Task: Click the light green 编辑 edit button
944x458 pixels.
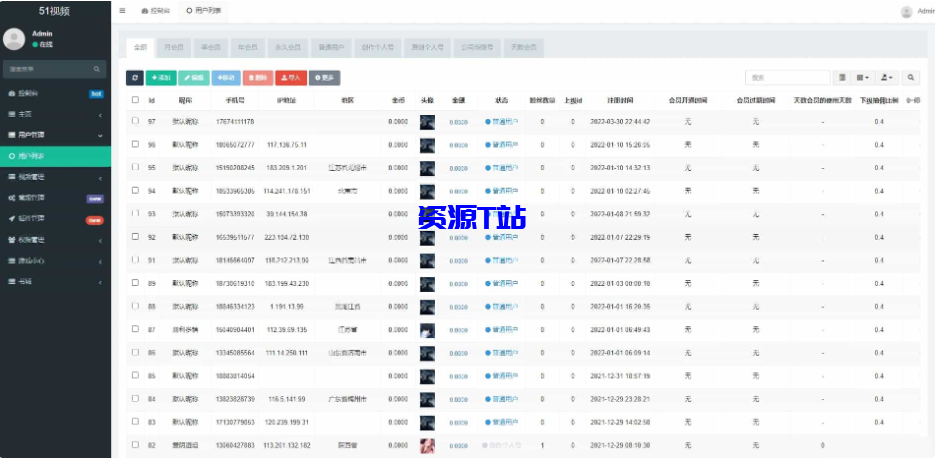Action: coord(194,78)
